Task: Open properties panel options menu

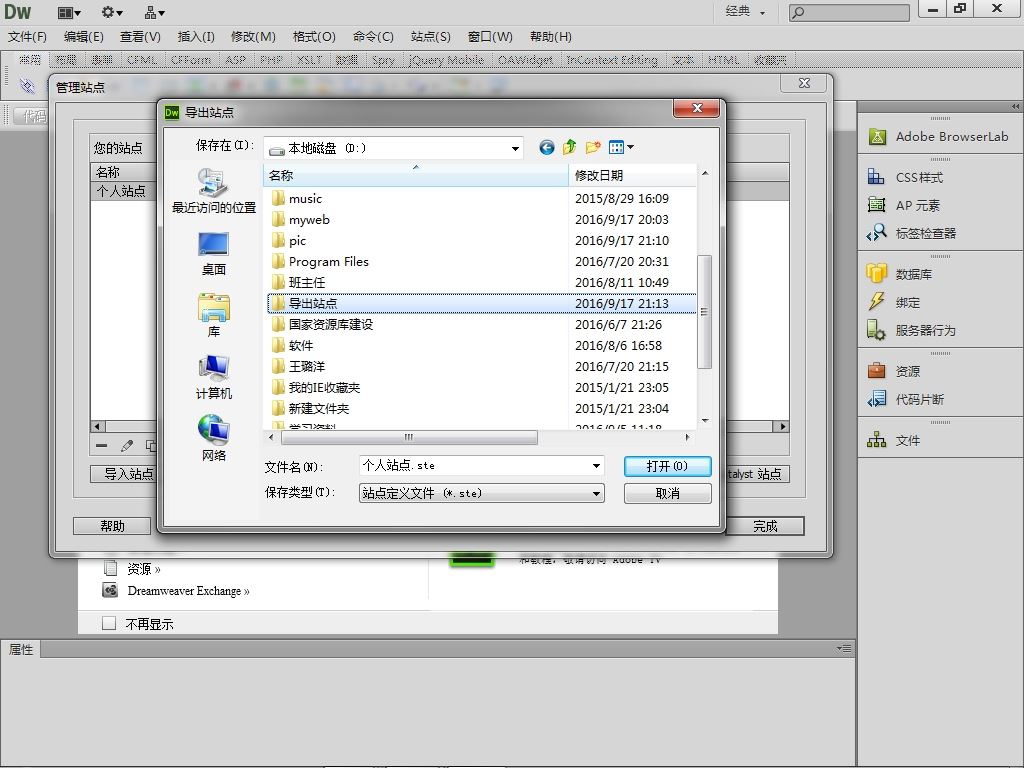Action: (x=844, y=648)
